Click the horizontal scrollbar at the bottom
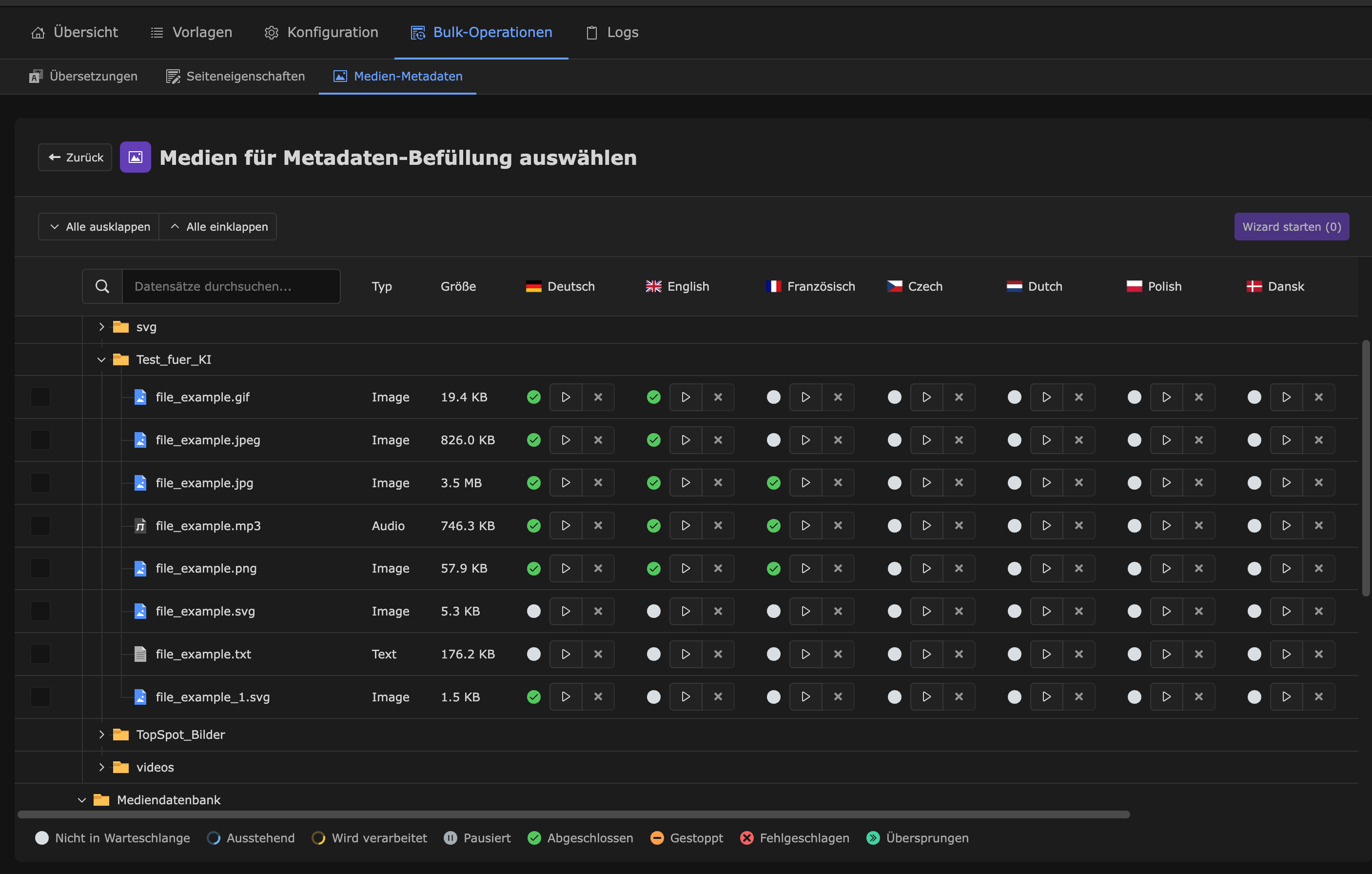 [573, 814]
